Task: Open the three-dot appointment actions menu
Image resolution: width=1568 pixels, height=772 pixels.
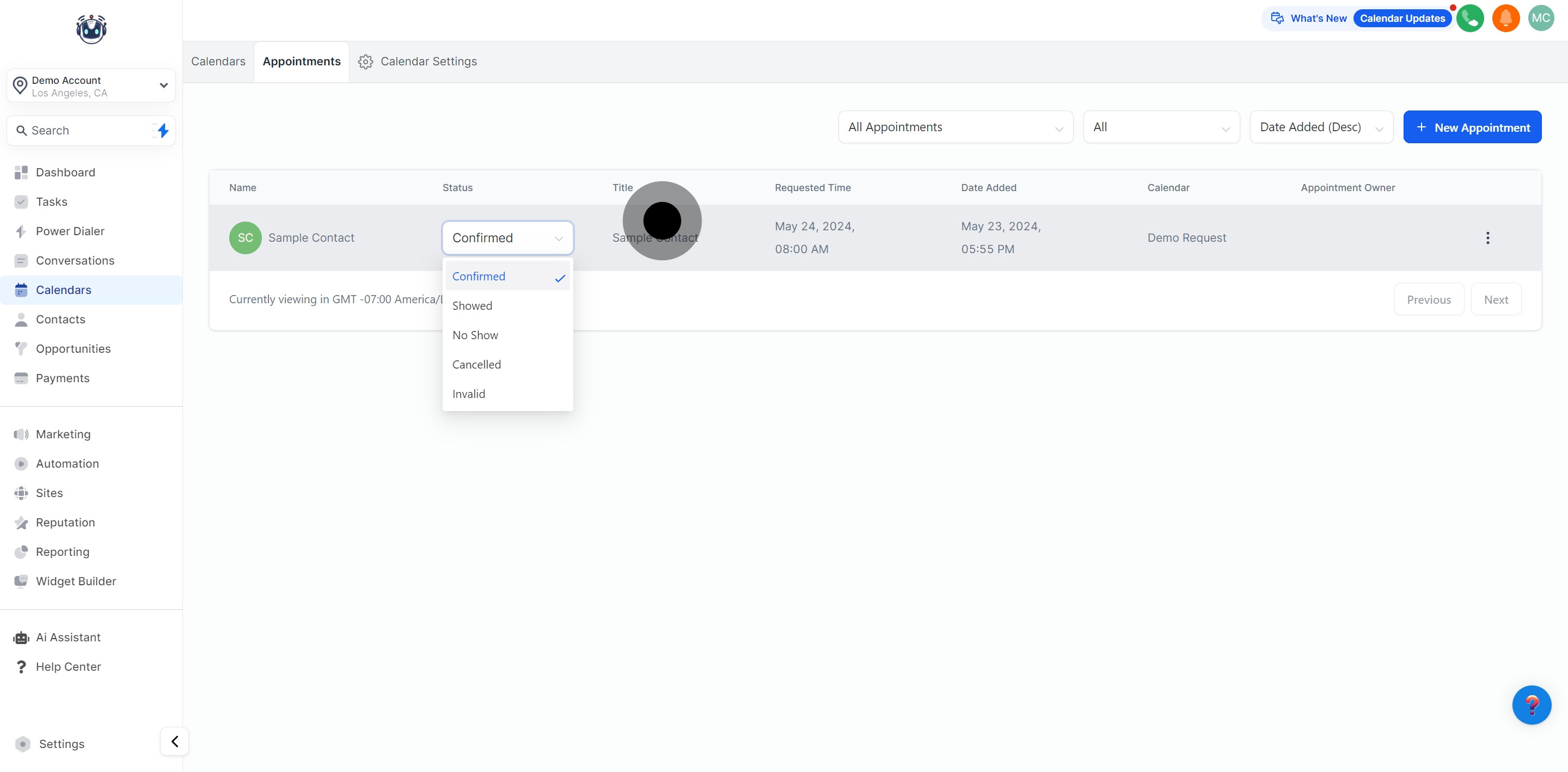Action: pos(1487,238)
